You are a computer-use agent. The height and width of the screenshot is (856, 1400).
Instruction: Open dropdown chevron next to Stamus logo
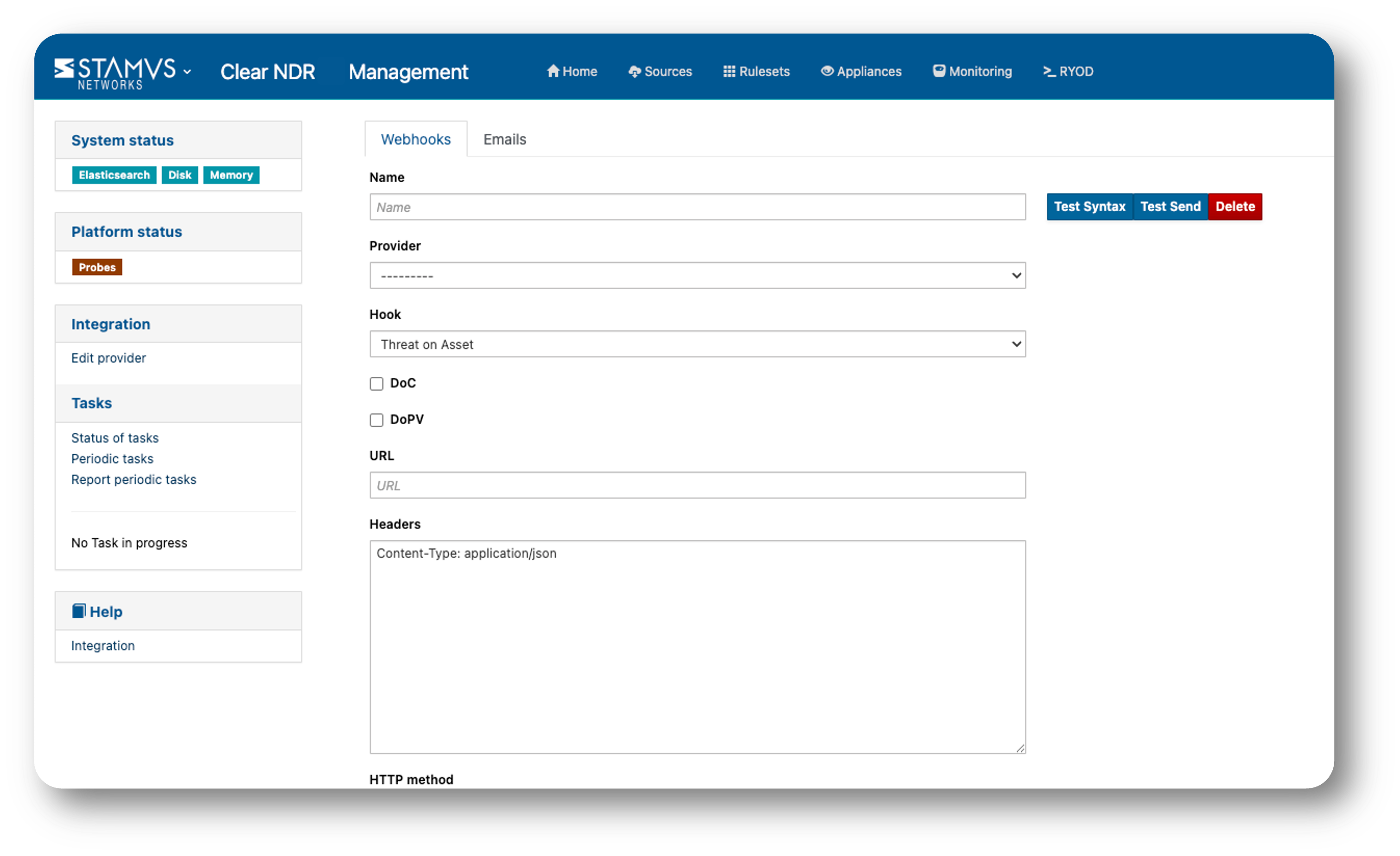(x=187, y=72)
